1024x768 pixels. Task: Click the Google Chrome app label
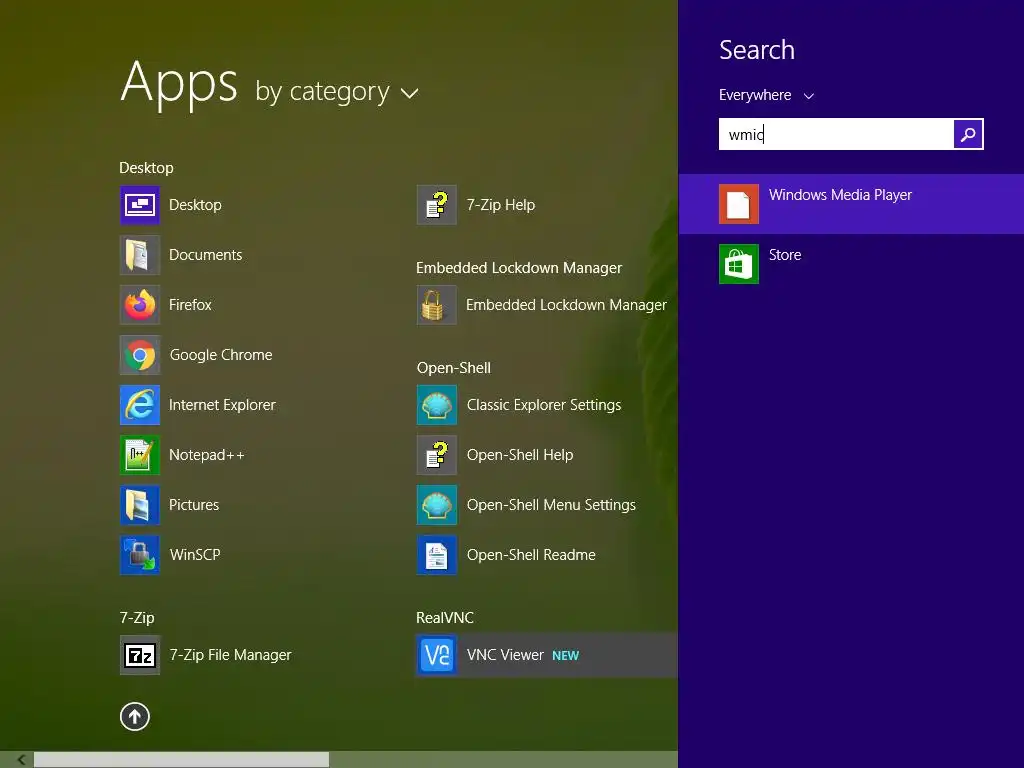(221, 355)
